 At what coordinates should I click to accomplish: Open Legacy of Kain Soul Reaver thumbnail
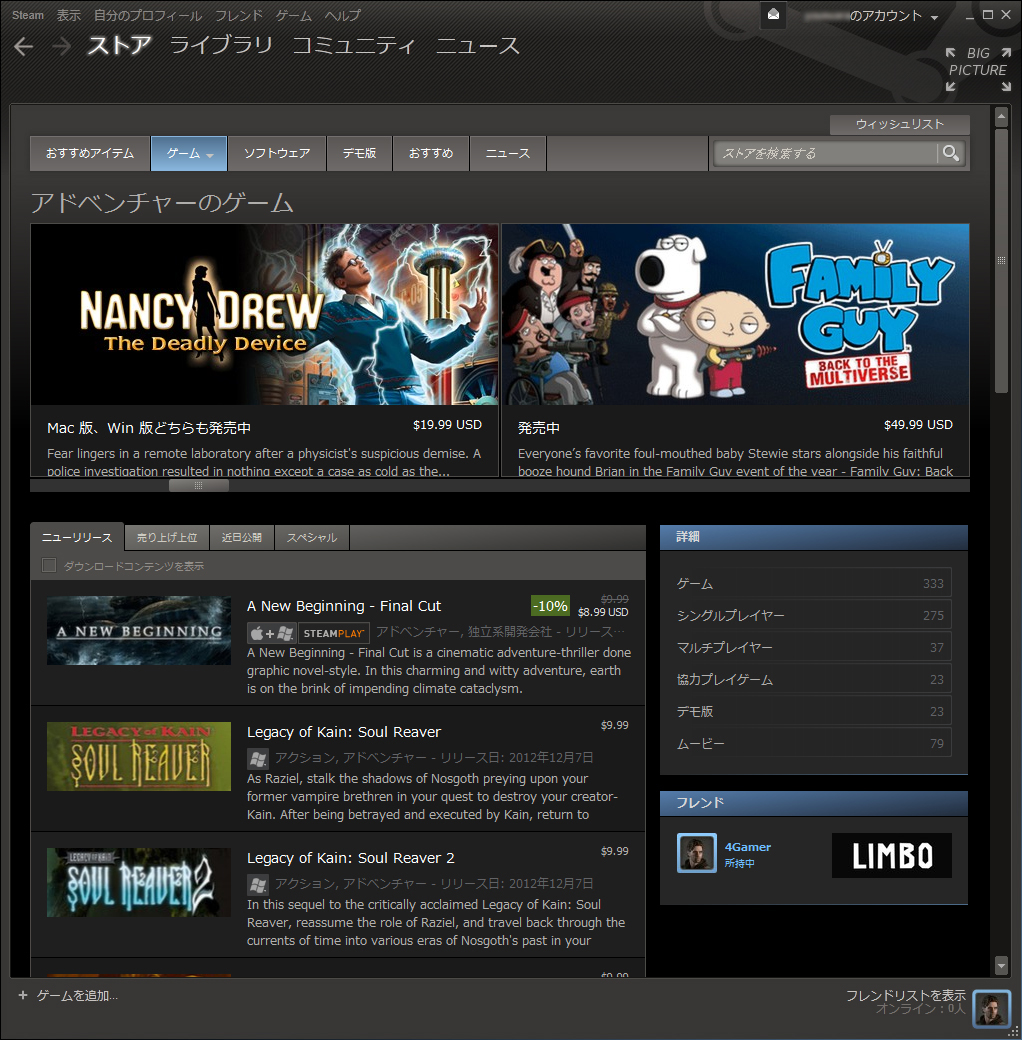(139, 756)
